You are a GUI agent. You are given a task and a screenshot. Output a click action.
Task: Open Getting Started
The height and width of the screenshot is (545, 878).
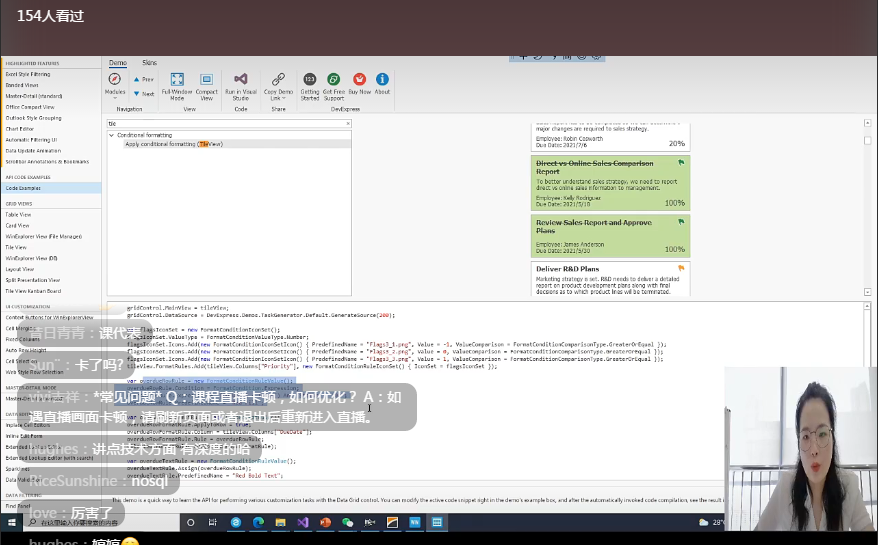tap(310, 87)
